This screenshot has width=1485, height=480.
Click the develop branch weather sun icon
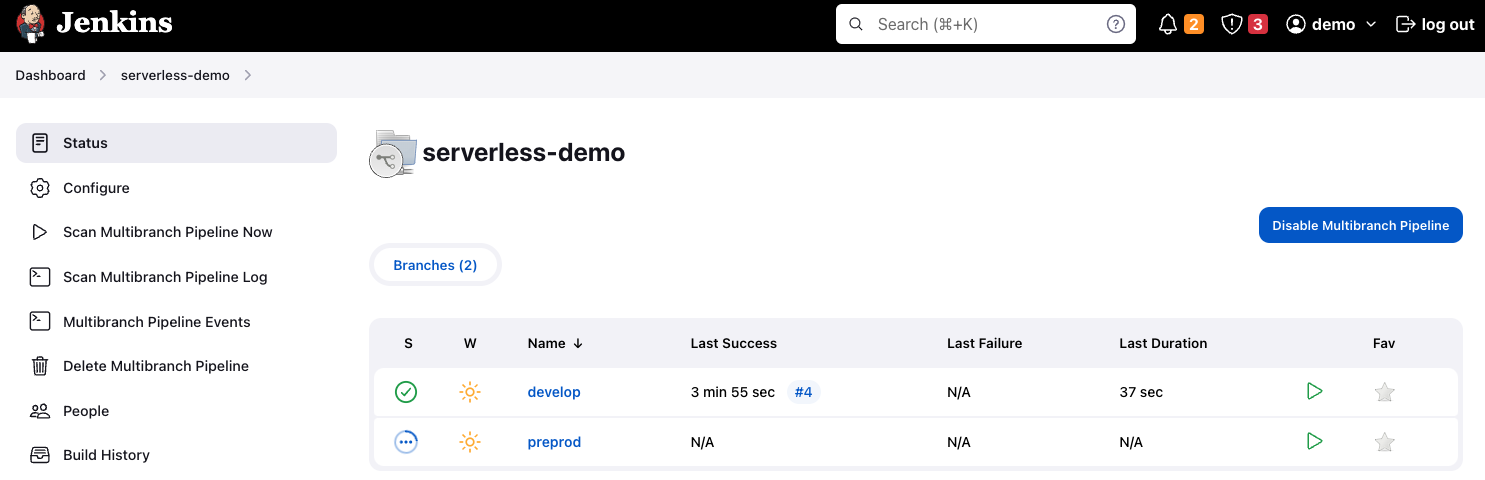(x=470, y=392)
